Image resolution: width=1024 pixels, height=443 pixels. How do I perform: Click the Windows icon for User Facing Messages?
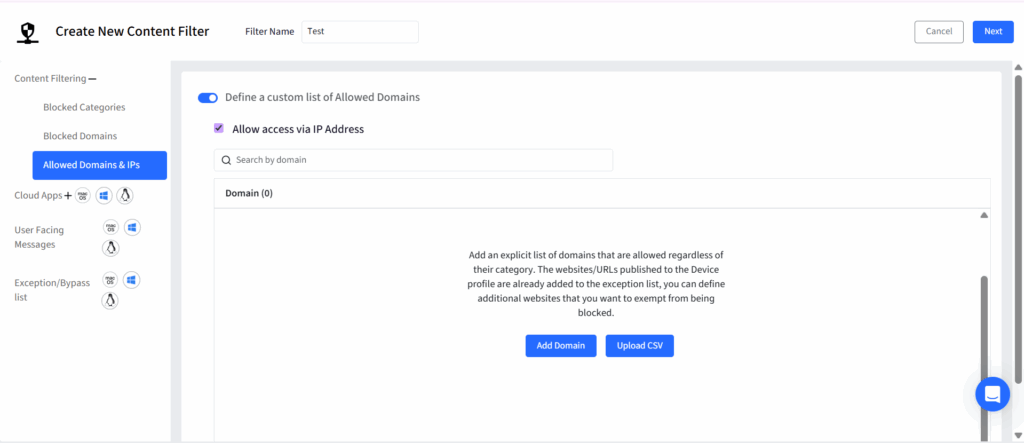point(132,227)
